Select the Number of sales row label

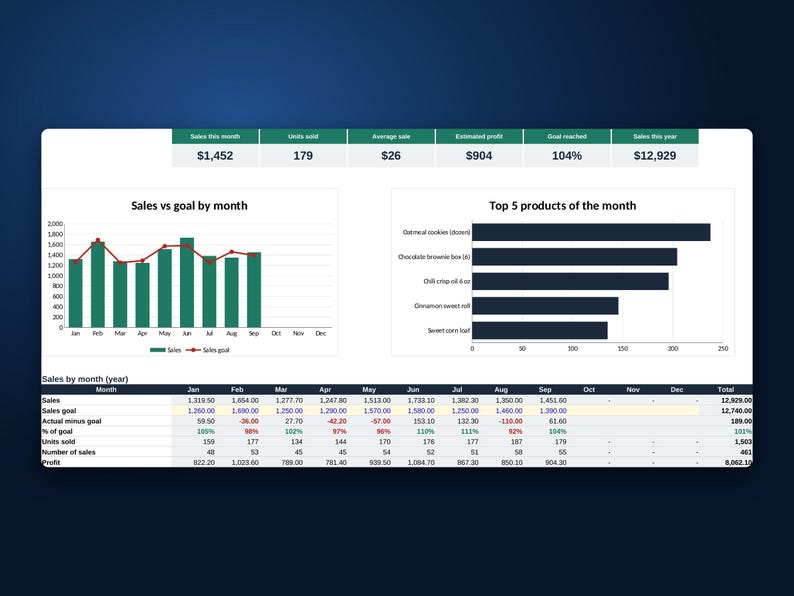pos(68,452)
